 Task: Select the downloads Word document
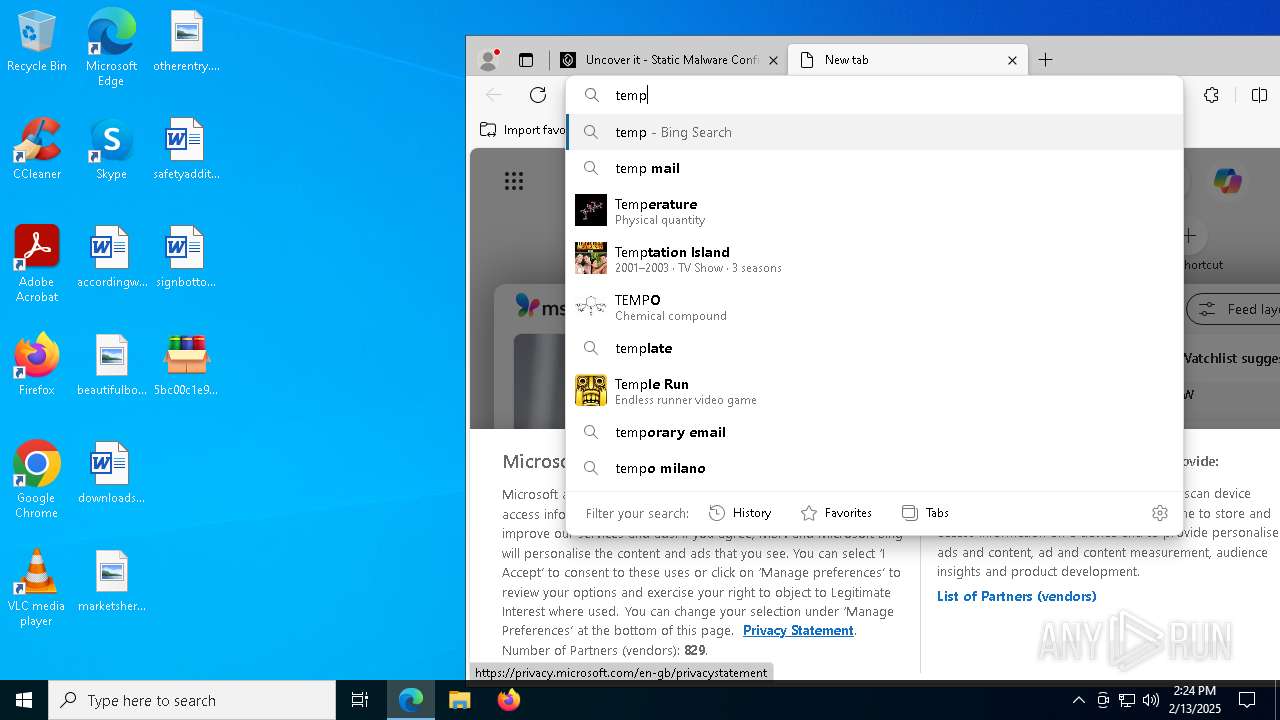point(111,474)
